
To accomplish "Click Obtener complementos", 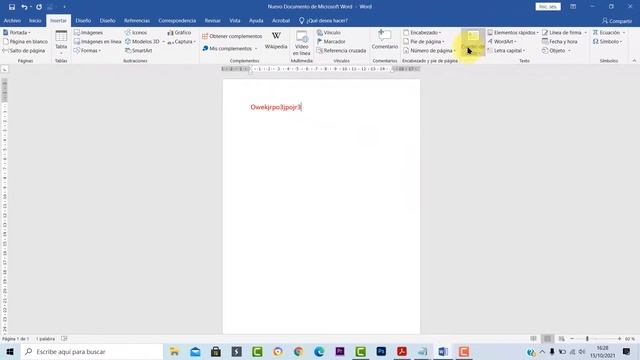I will pyautogui.click(x=232, y=36).
